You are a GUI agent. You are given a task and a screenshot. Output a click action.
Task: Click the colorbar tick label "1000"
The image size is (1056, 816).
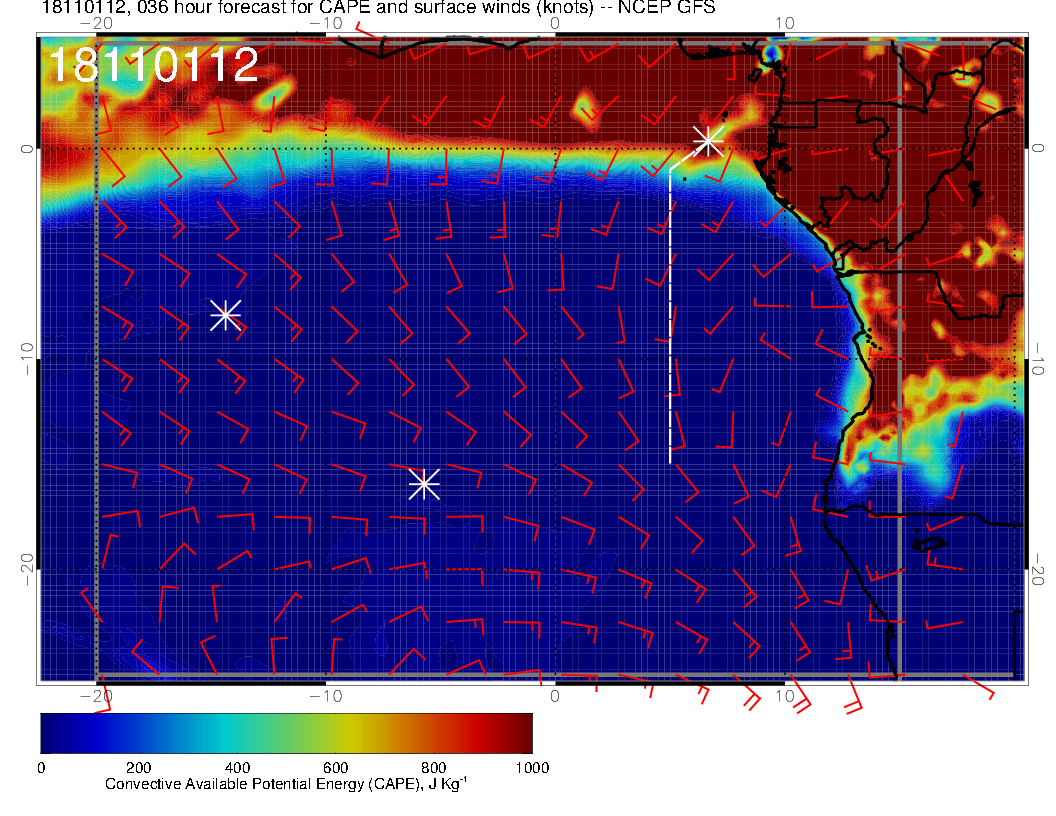[x=532, y=768]
